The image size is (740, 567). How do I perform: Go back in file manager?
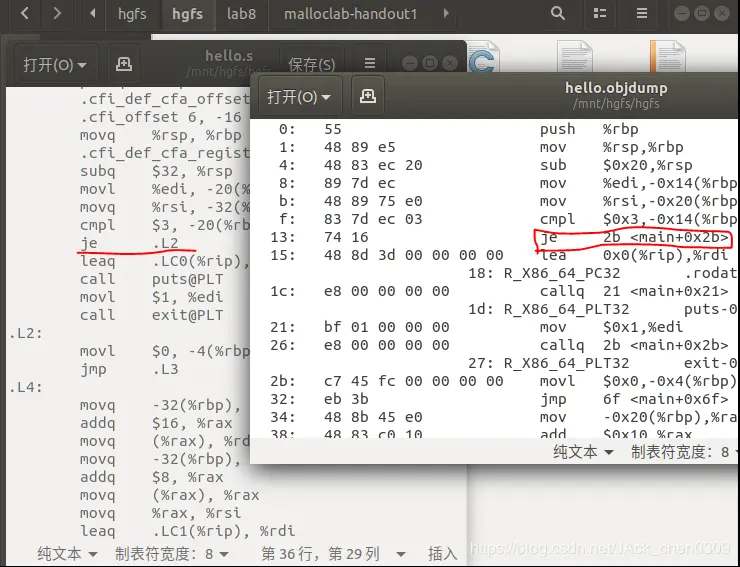[x=25, y=13]
